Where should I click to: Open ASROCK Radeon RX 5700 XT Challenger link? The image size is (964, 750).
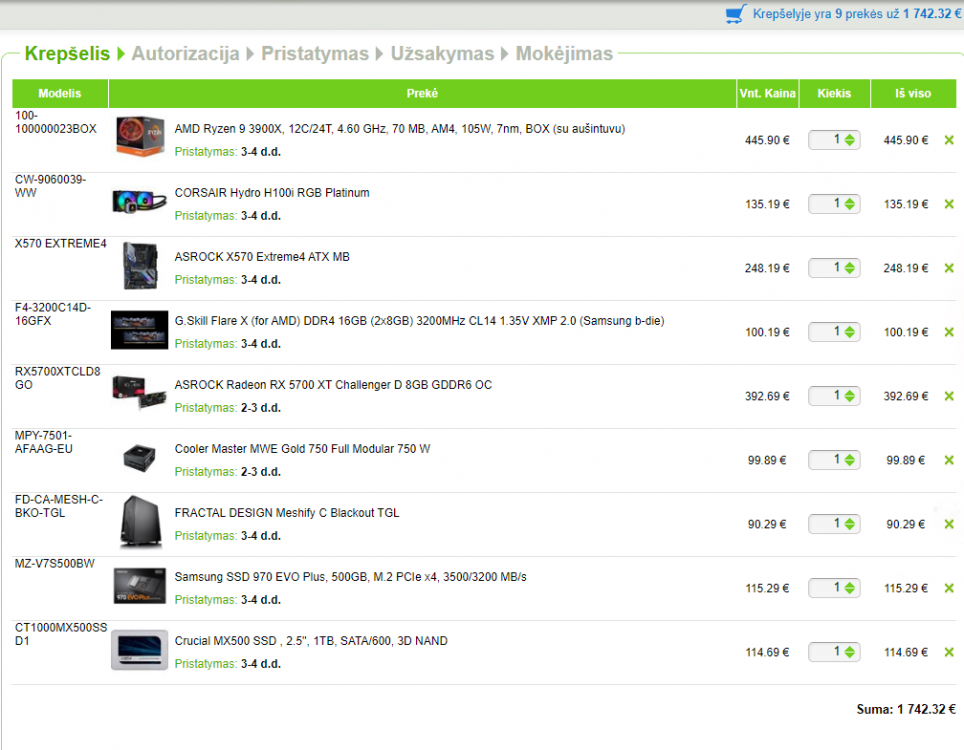pos(333,385)
